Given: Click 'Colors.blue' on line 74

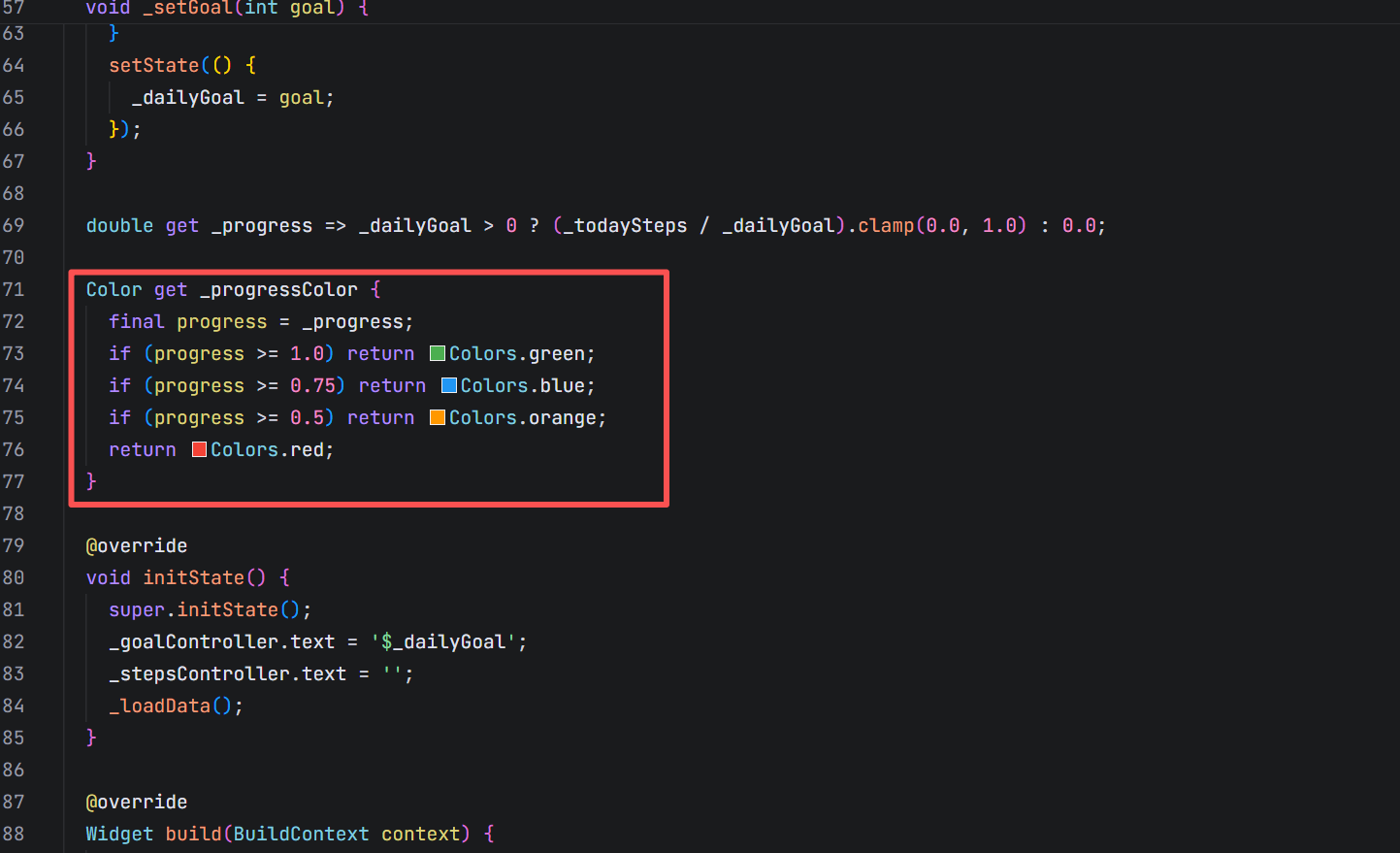Looking at the screenshot, I should point(523,385).
